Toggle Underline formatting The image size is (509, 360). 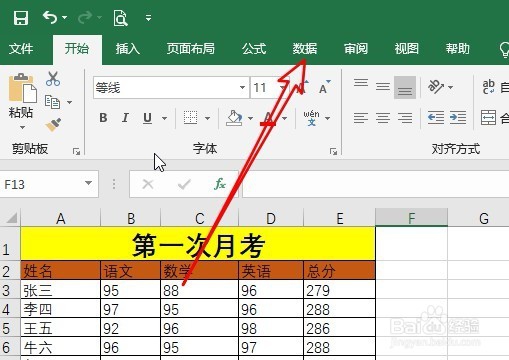pos(147,118)
